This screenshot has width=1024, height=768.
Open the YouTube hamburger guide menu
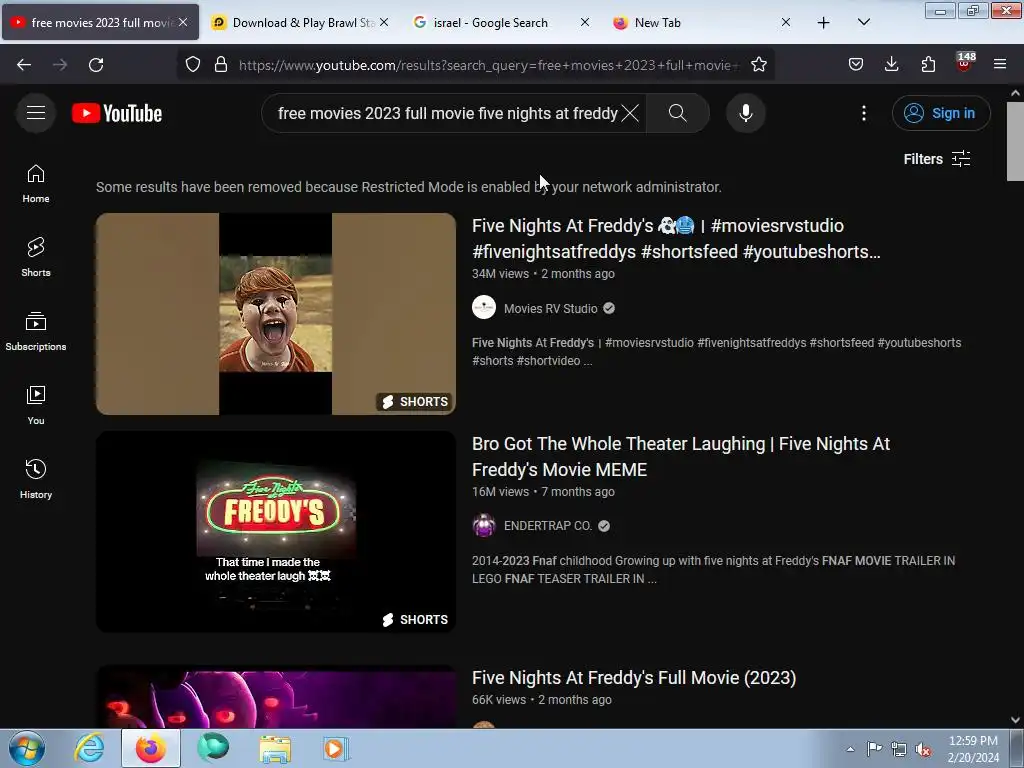click(x=36, y=113)
